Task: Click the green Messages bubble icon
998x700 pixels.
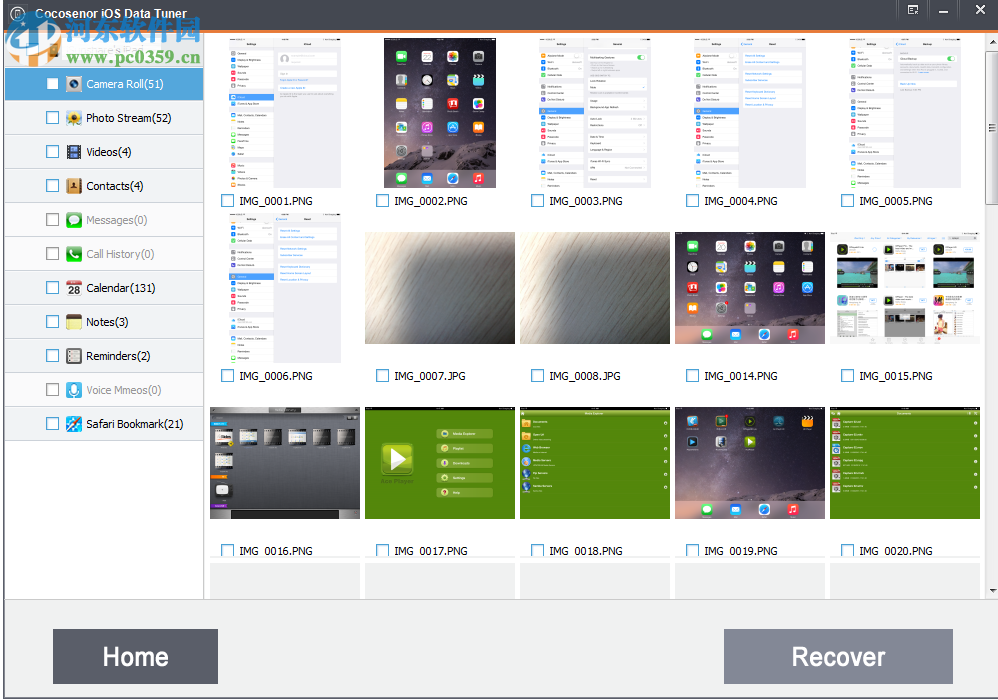Action: 74,220
